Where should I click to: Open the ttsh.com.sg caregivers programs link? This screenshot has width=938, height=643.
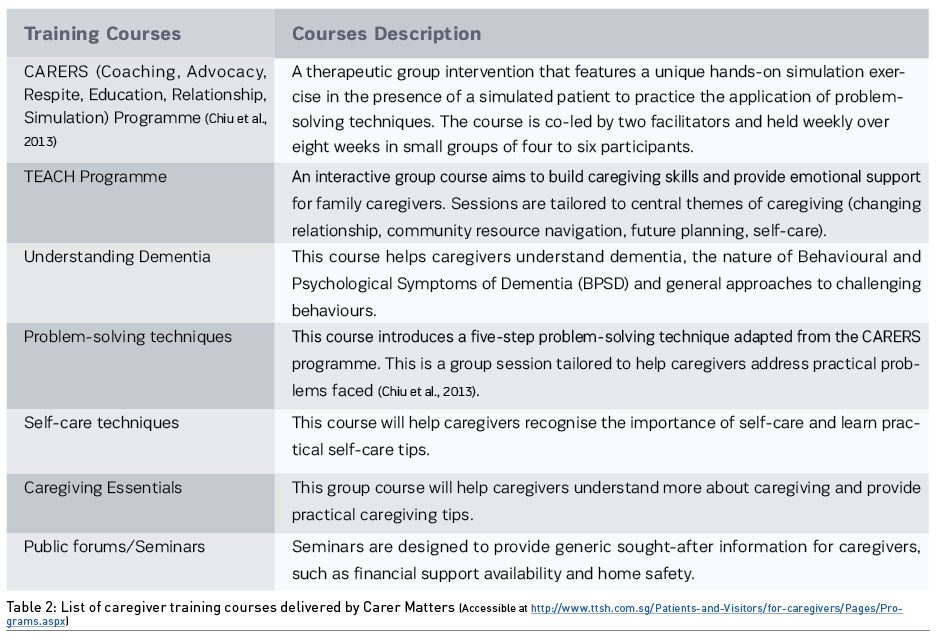point(716,608)
